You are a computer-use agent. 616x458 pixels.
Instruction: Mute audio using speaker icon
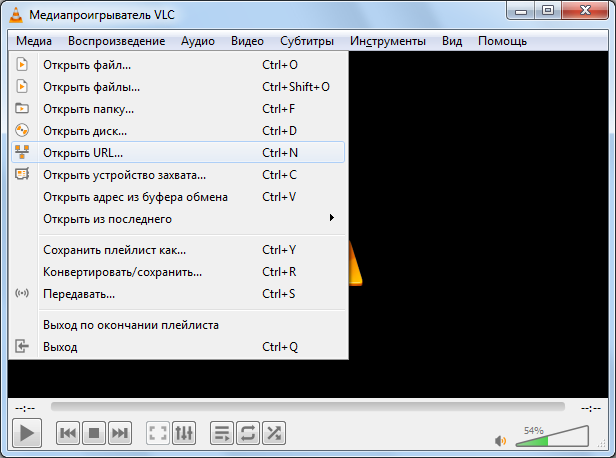[x=501, y=439]
